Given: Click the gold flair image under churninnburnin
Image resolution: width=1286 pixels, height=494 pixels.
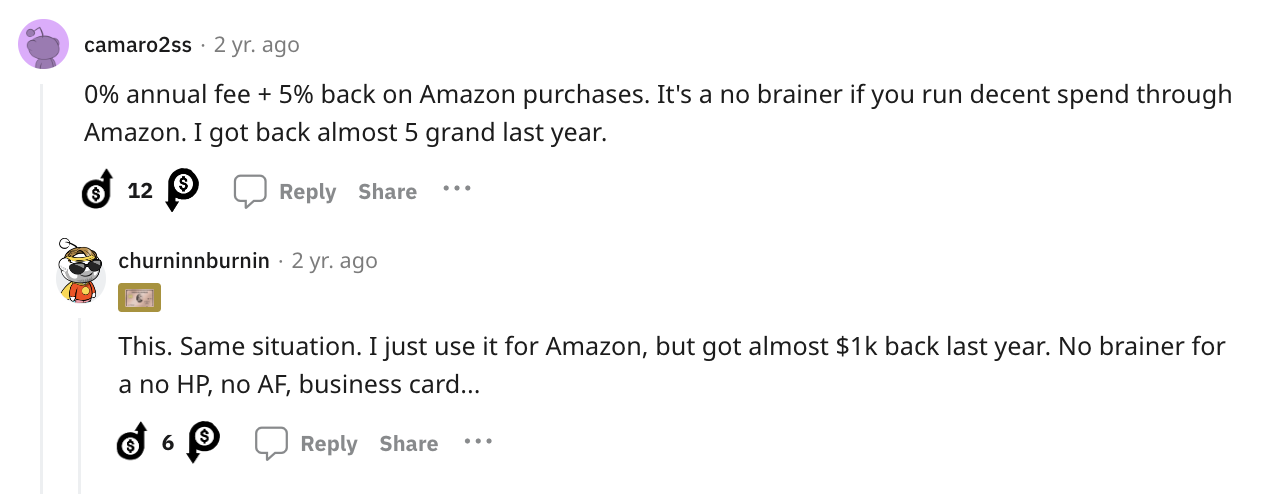Looking at the screenshot, I should 140,298.
